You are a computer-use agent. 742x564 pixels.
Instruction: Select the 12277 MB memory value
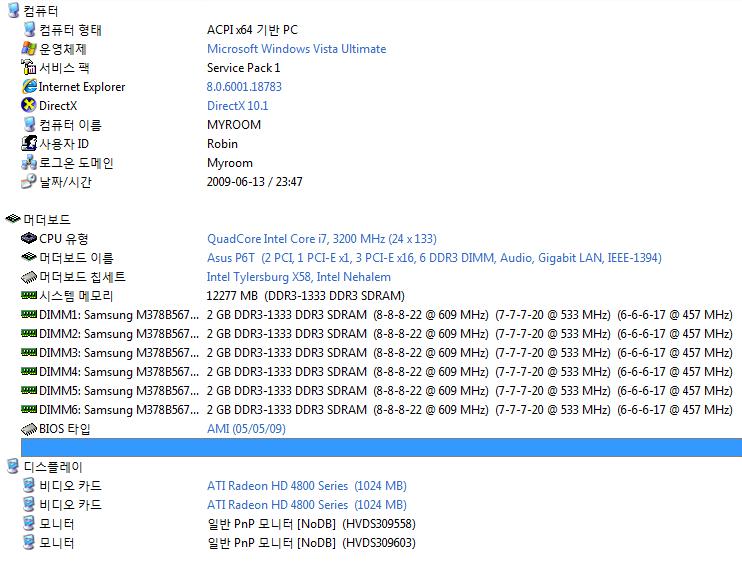click(306, 296)
